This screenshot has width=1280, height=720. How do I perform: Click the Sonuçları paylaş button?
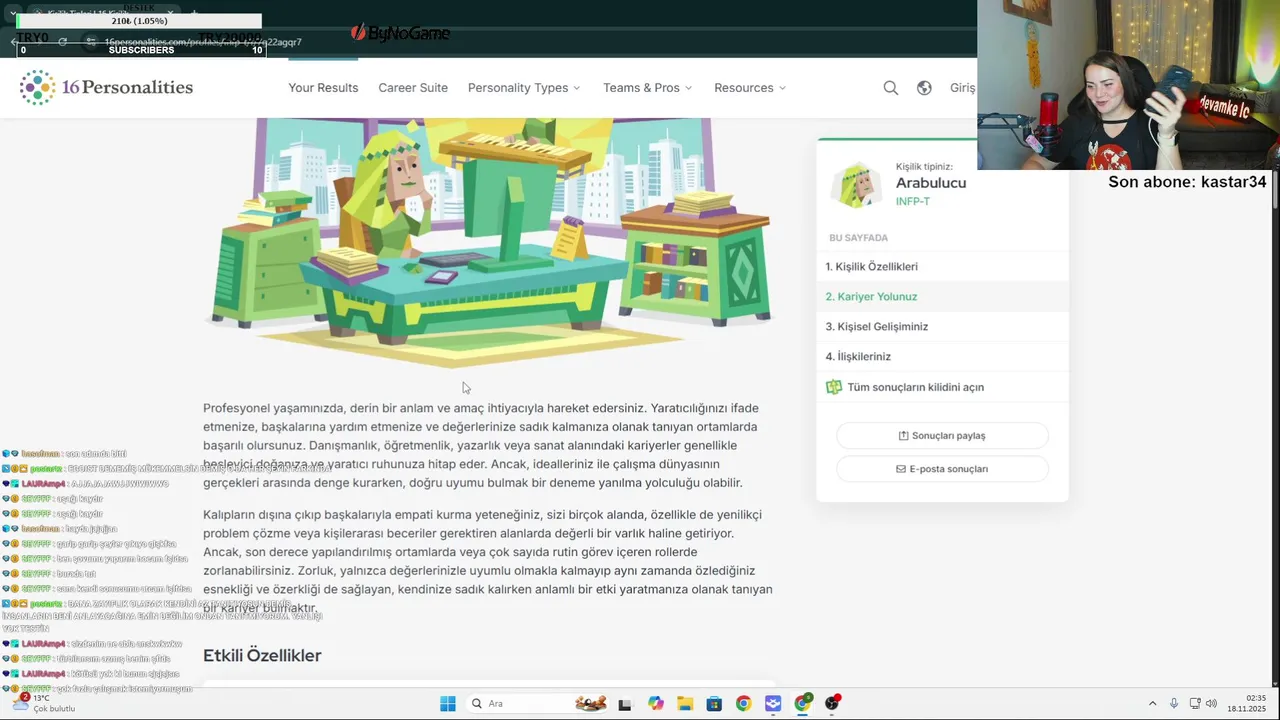click(942, 436)
